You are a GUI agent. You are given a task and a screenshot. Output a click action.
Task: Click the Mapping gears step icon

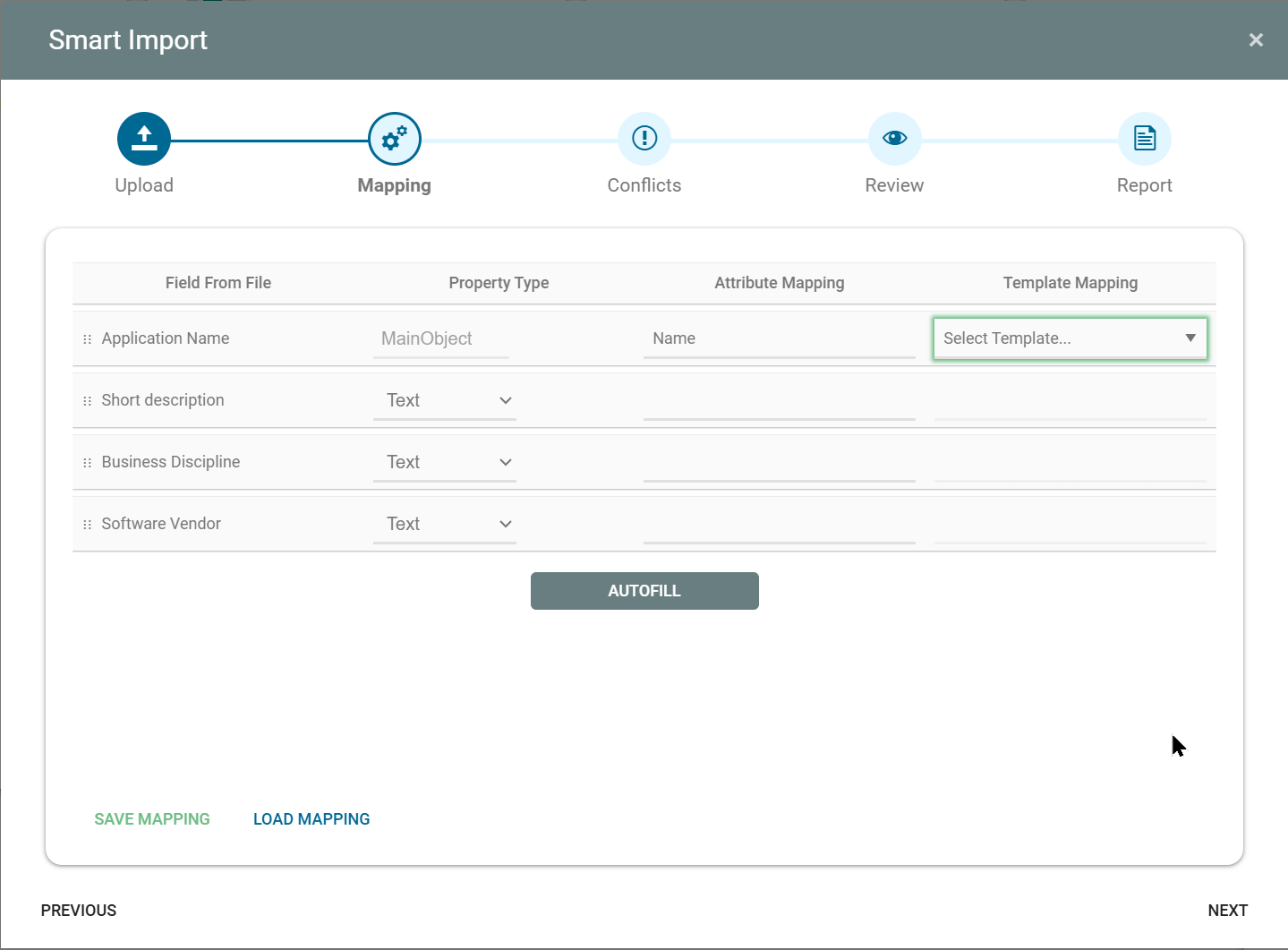(395, 139)
